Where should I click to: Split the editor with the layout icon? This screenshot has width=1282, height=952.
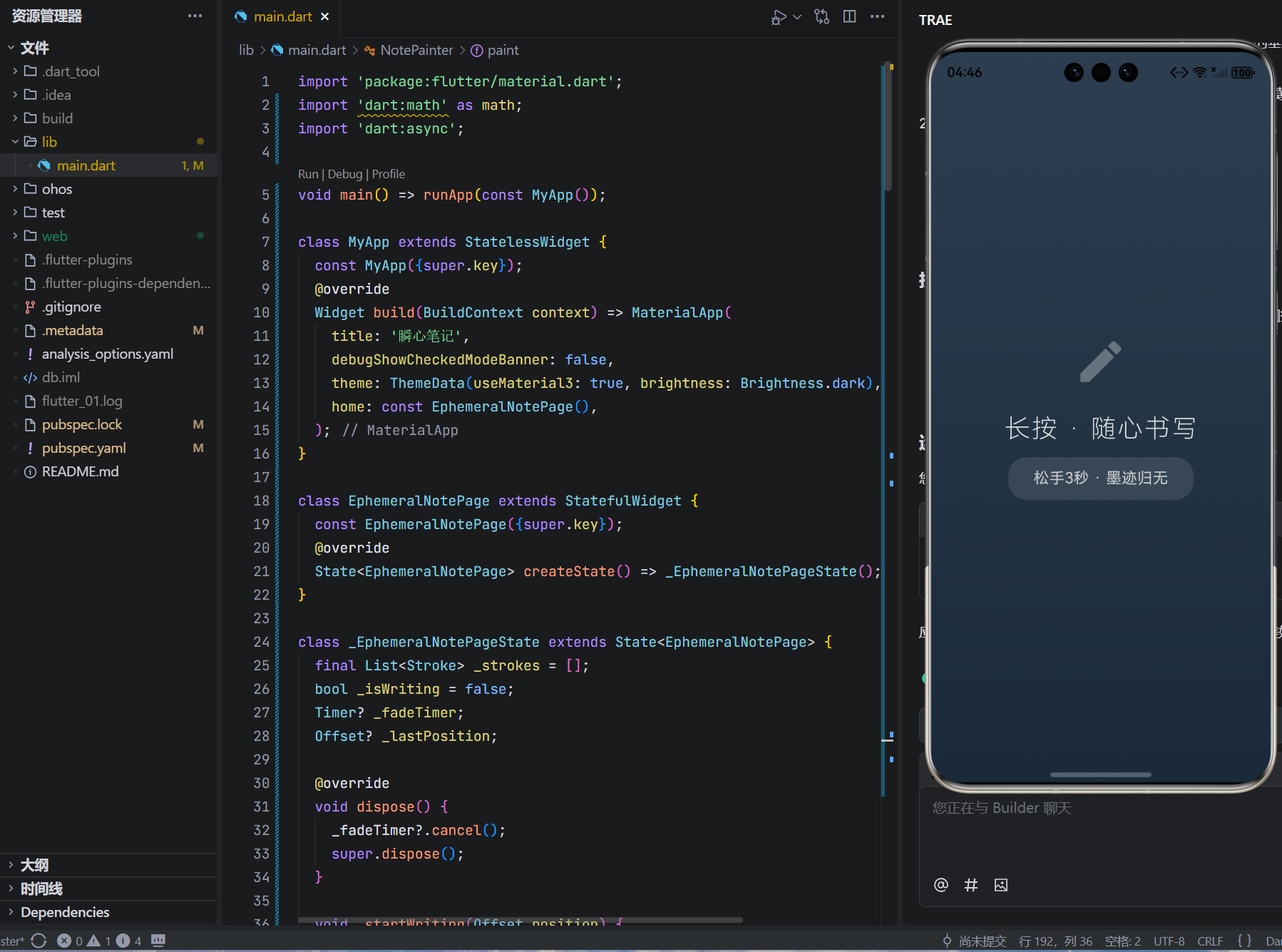point(849,16)
